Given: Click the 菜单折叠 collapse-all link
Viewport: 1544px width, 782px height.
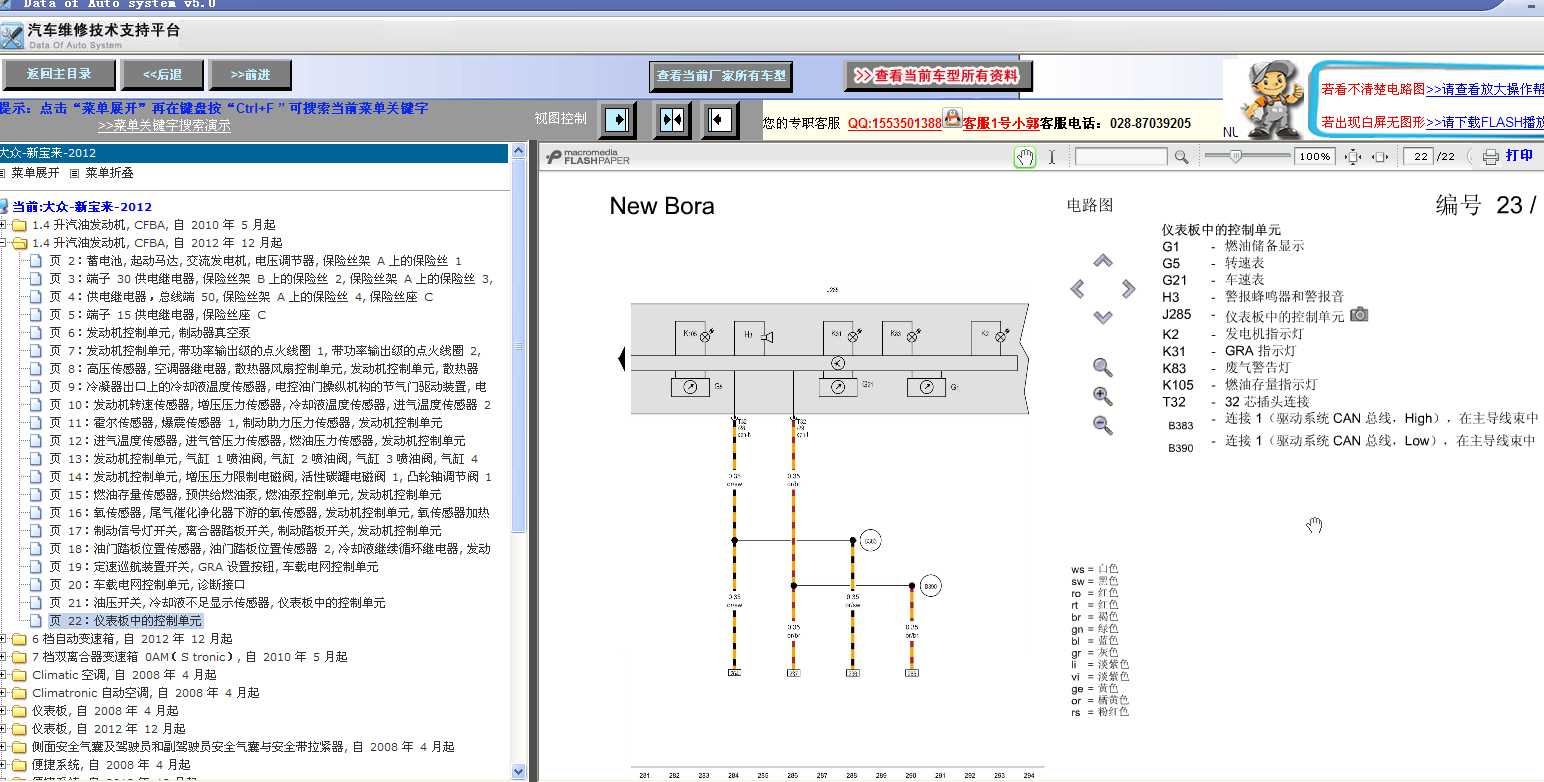Looking at the screenshot, I should pyautogui.click(x=109, y=172).
